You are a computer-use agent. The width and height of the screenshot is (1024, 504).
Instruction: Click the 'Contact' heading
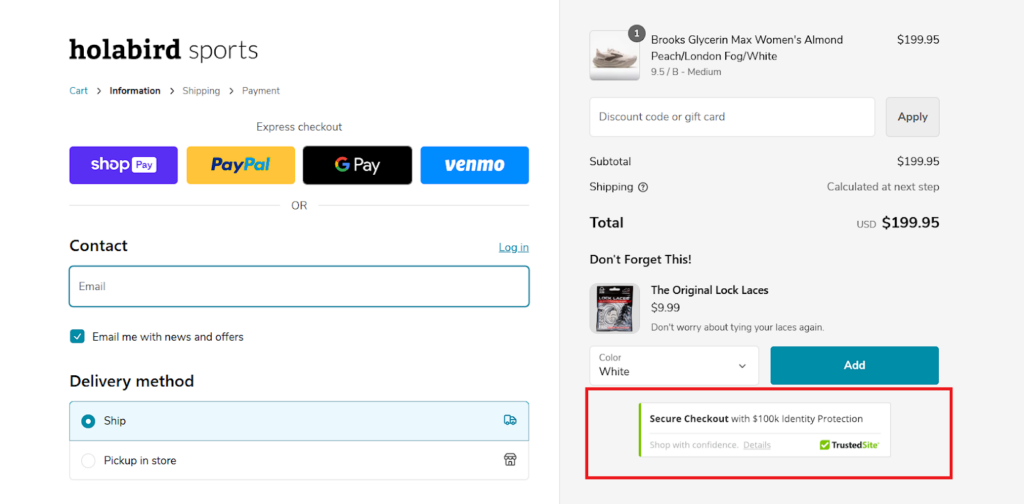pyautogui.click(x=99, y=245)
